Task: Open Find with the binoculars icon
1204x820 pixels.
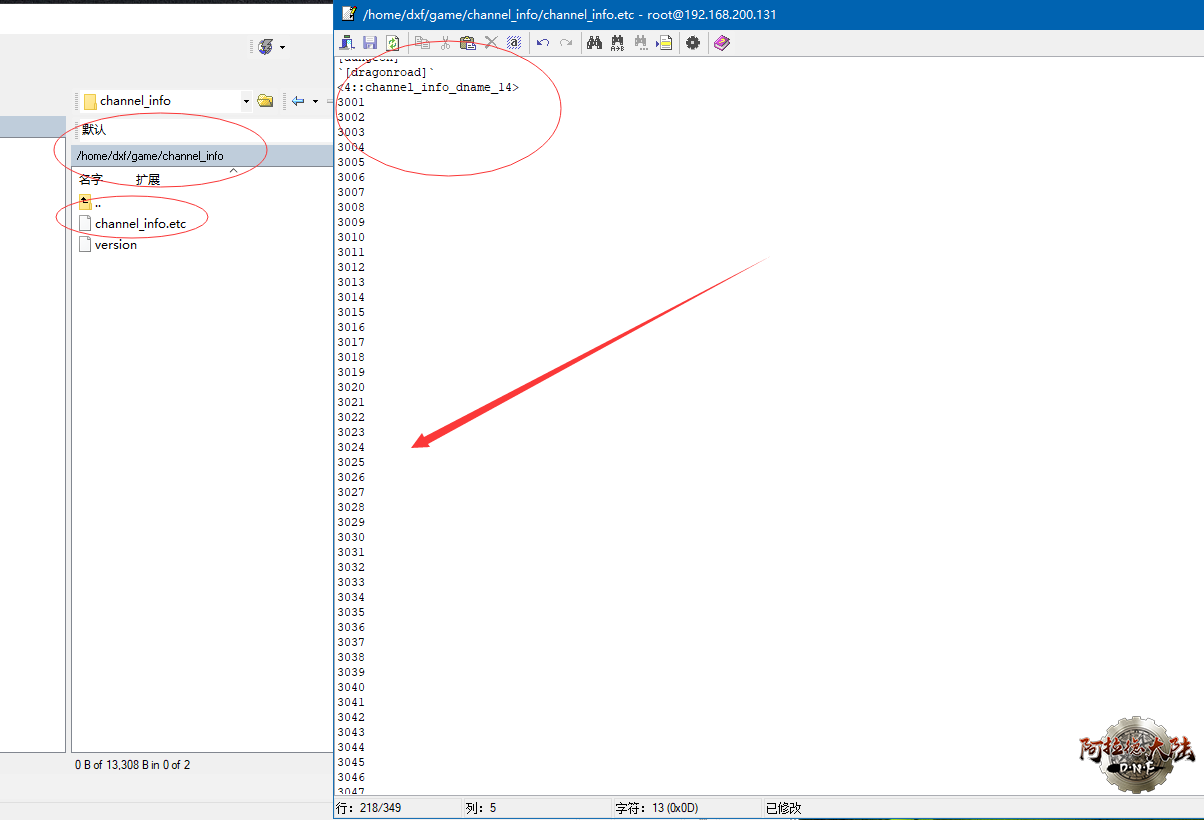Action: tap(594, 43)
